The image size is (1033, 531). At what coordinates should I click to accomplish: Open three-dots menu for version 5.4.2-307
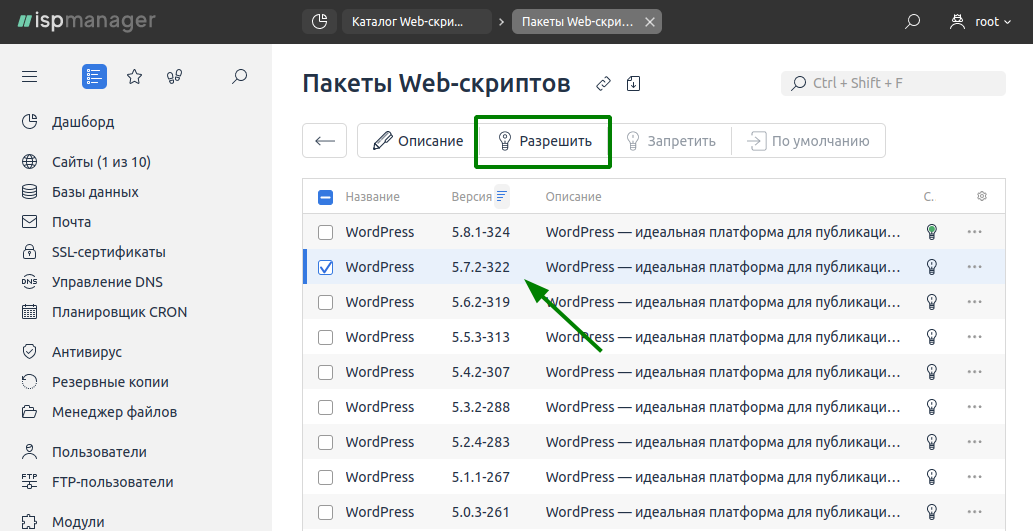974,372
